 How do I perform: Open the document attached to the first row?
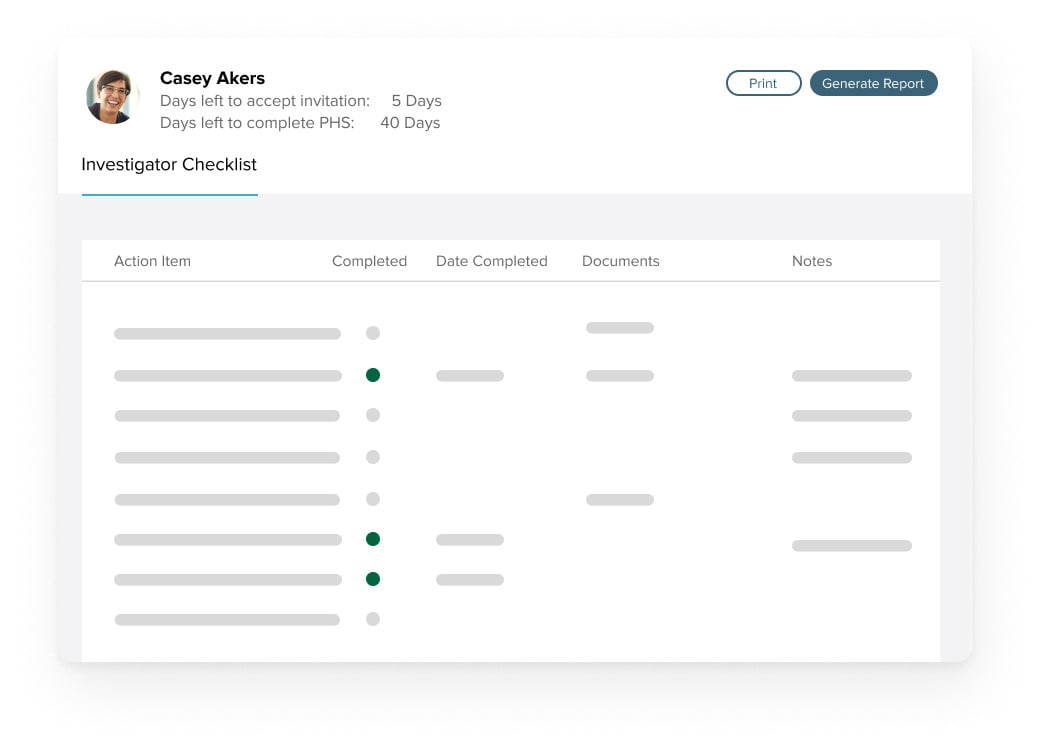(x=619, y=327)
